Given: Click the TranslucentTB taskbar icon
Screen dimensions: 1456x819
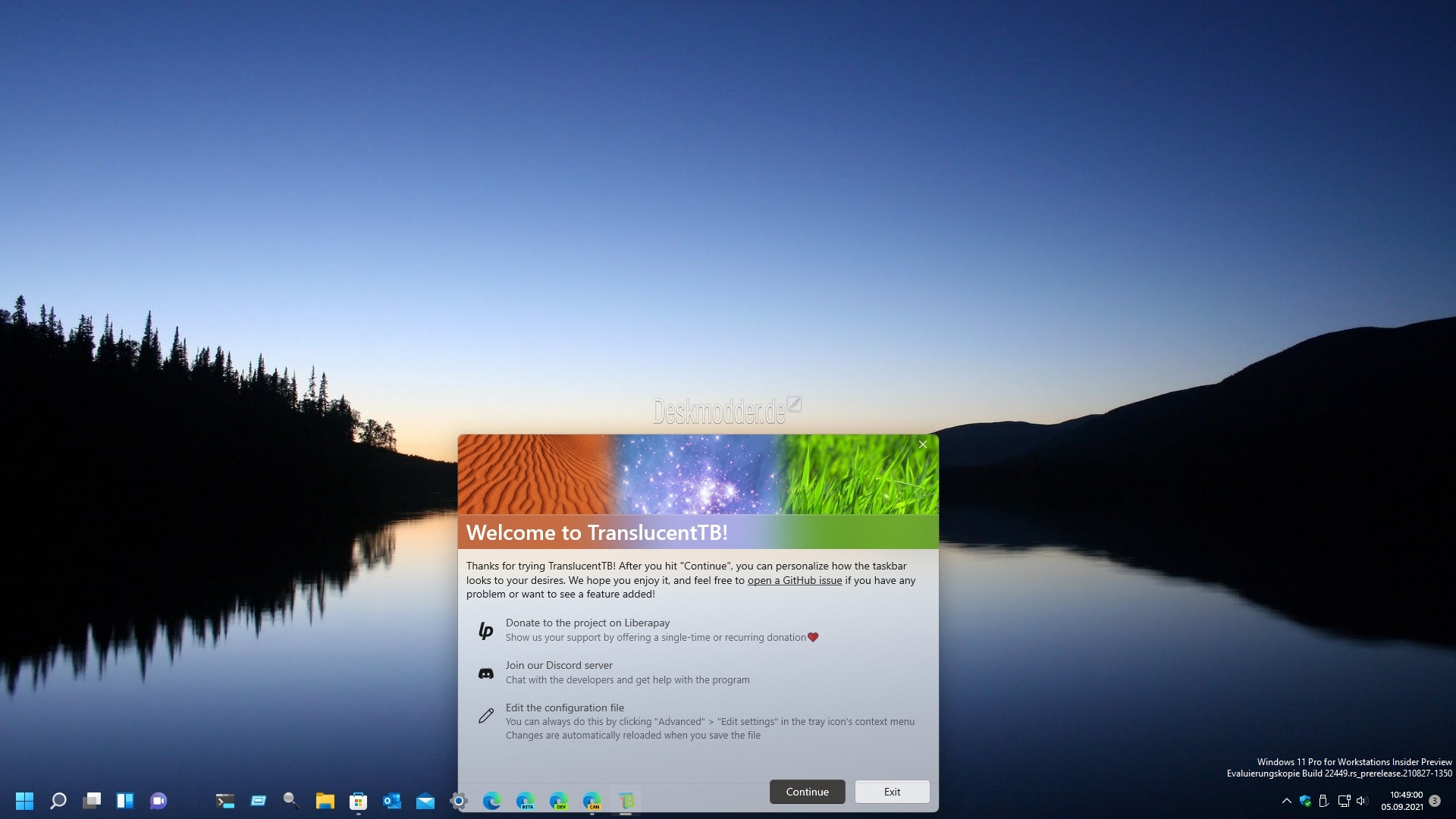Looking at the screenshot, I should tap(626, 801).
